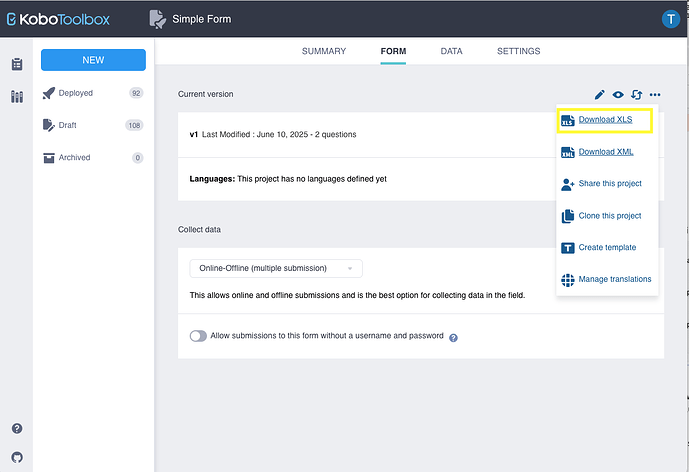
Task: Click the globe Manage translations icon
Action: point(567,280)
